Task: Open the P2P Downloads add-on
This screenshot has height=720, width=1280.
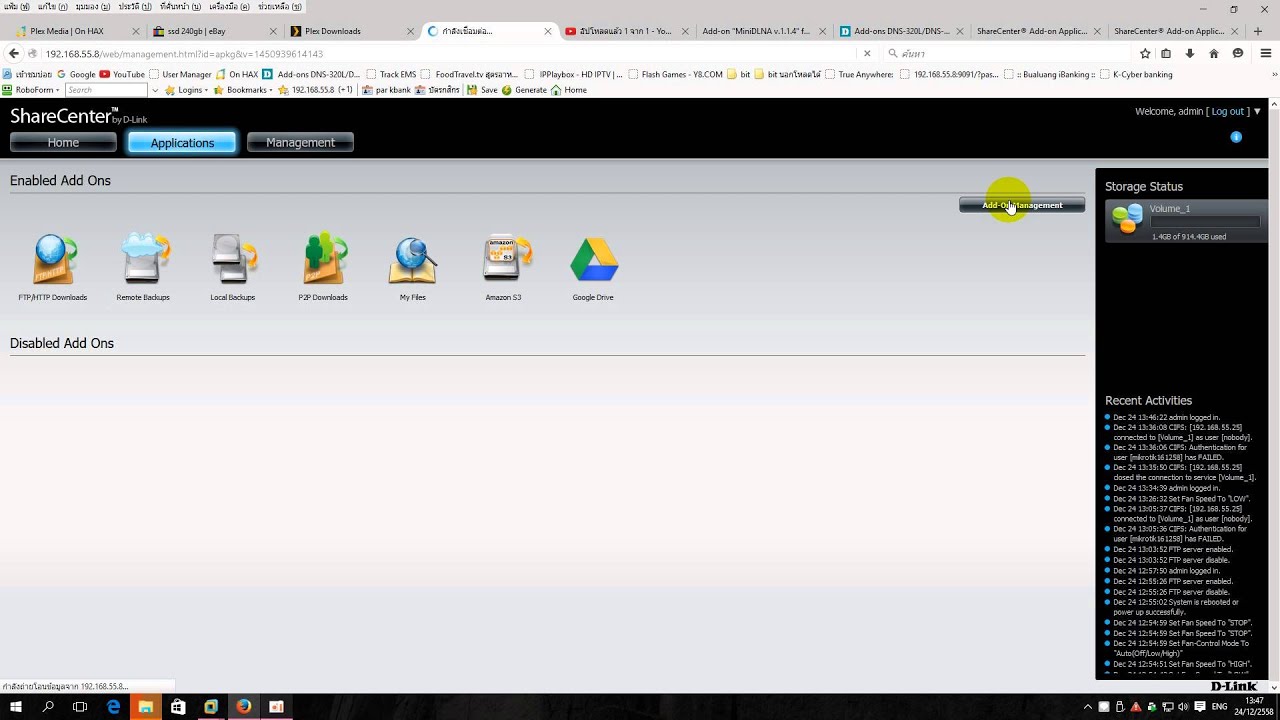Action: point(323,267)
